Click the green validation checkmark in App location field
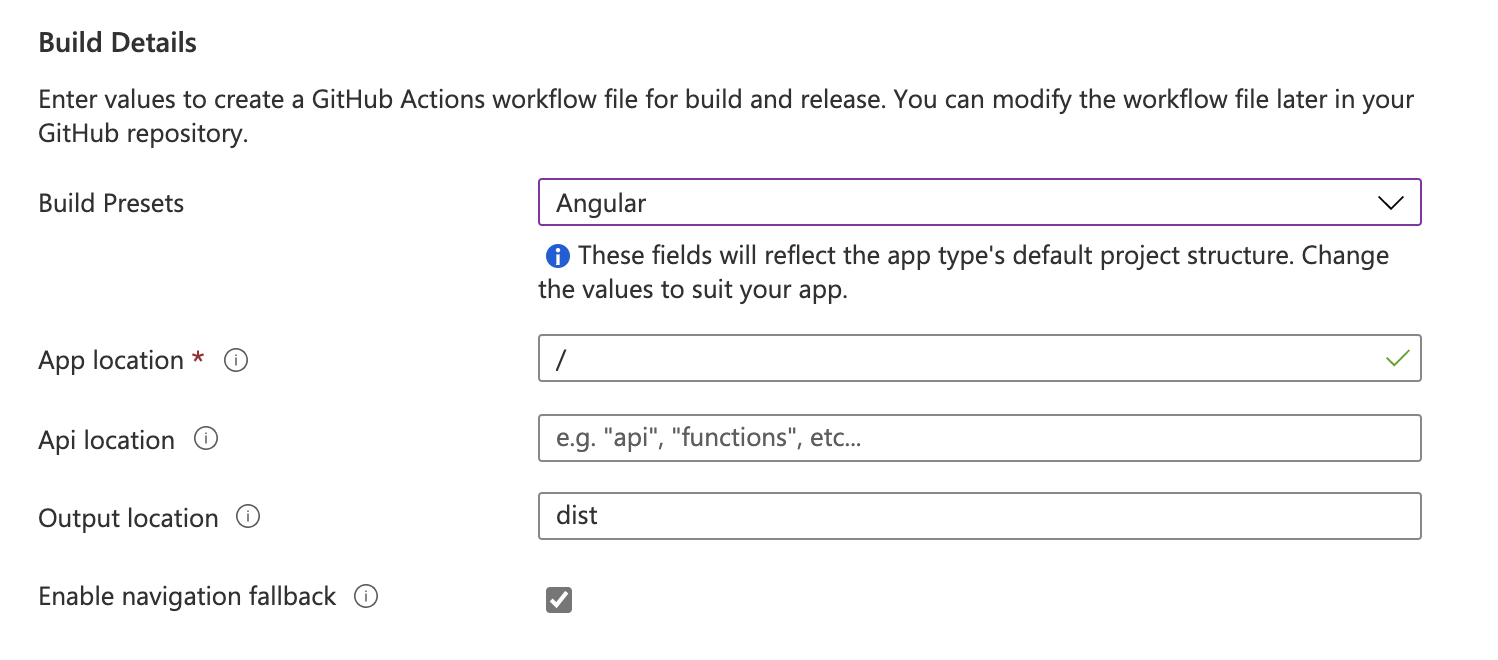This screenshot has width=1498, height=660. tap(1398, 358)
